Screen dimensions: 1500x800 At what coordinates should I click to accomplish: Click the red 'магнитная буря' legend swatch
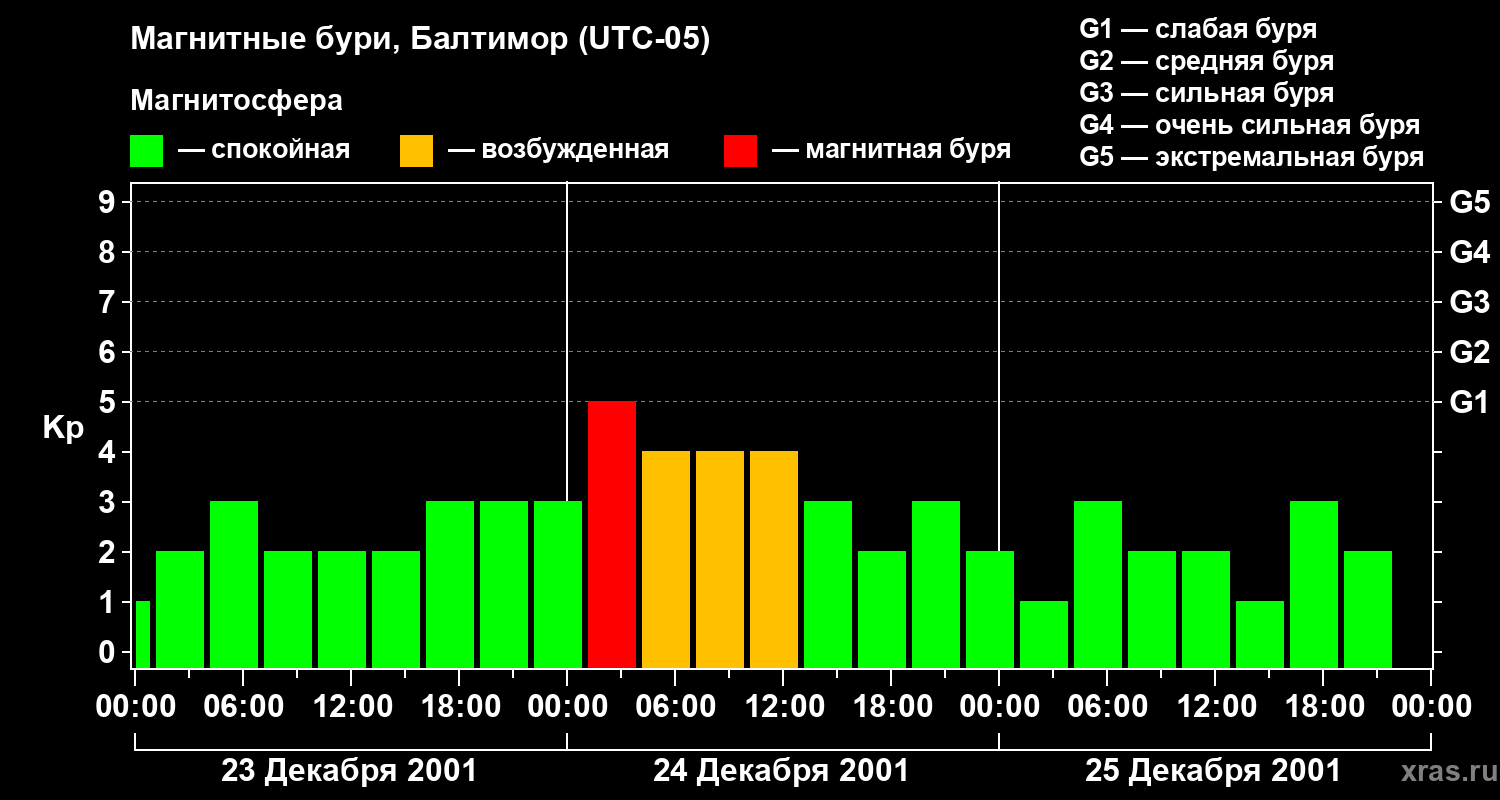click(741, 151)
